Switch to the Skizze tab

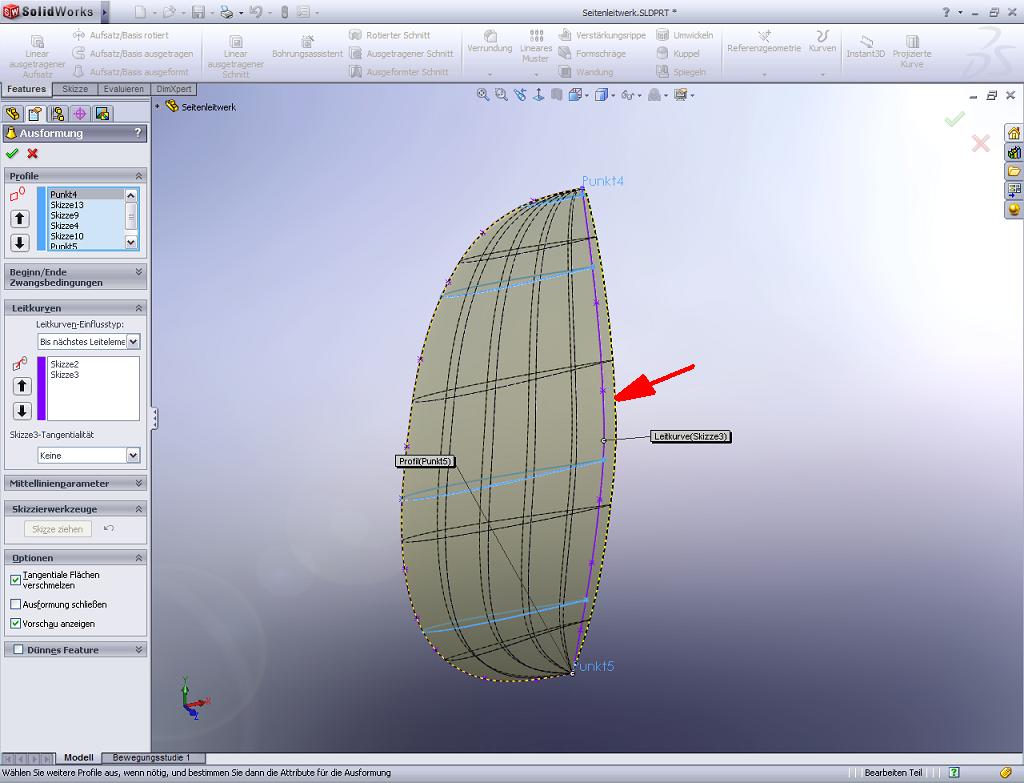point(75,89)
